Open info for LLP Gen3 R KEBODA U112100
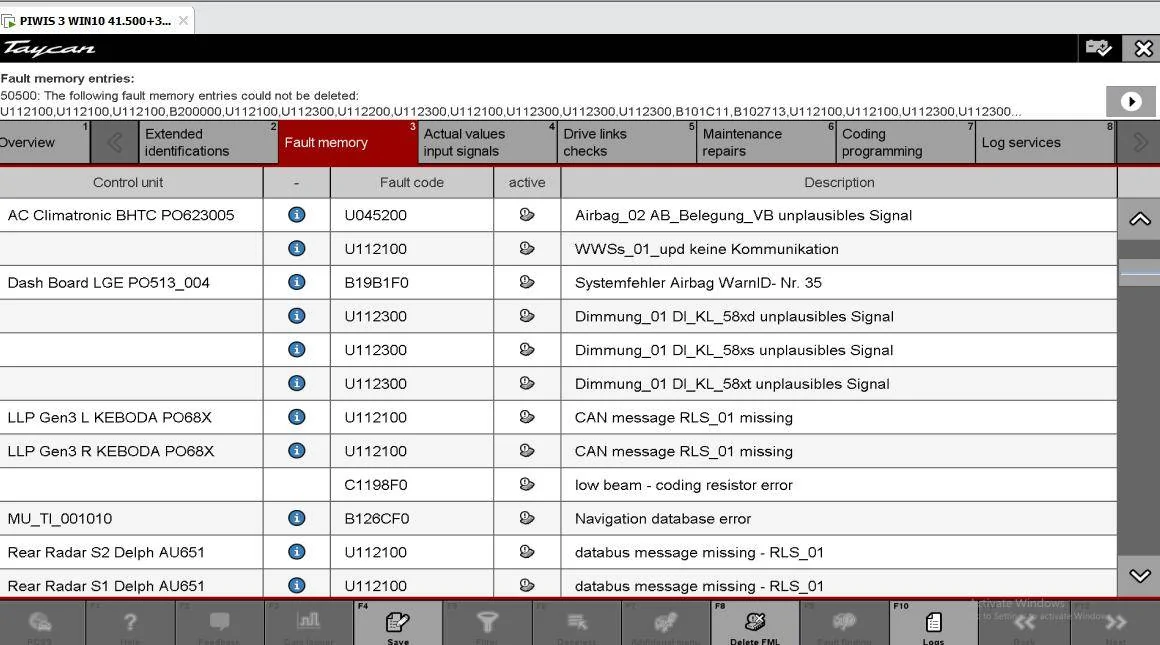The width and height of the screenshot is (1160, 645). [x=297, y=450]
